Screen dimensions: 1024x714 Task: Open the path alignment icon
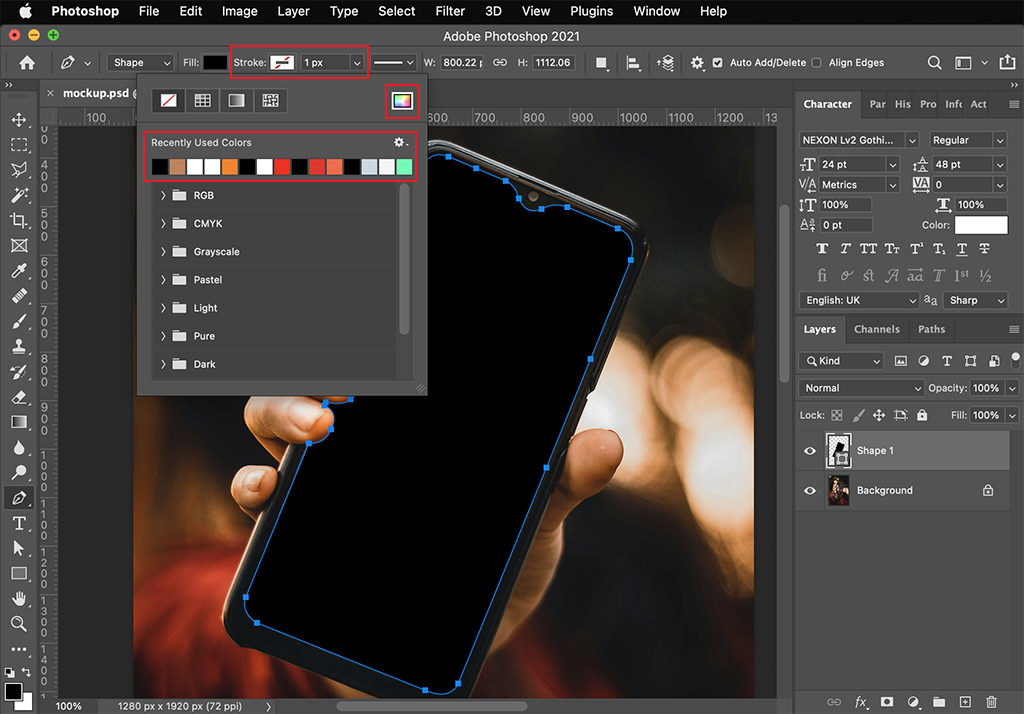pos(633,63)
